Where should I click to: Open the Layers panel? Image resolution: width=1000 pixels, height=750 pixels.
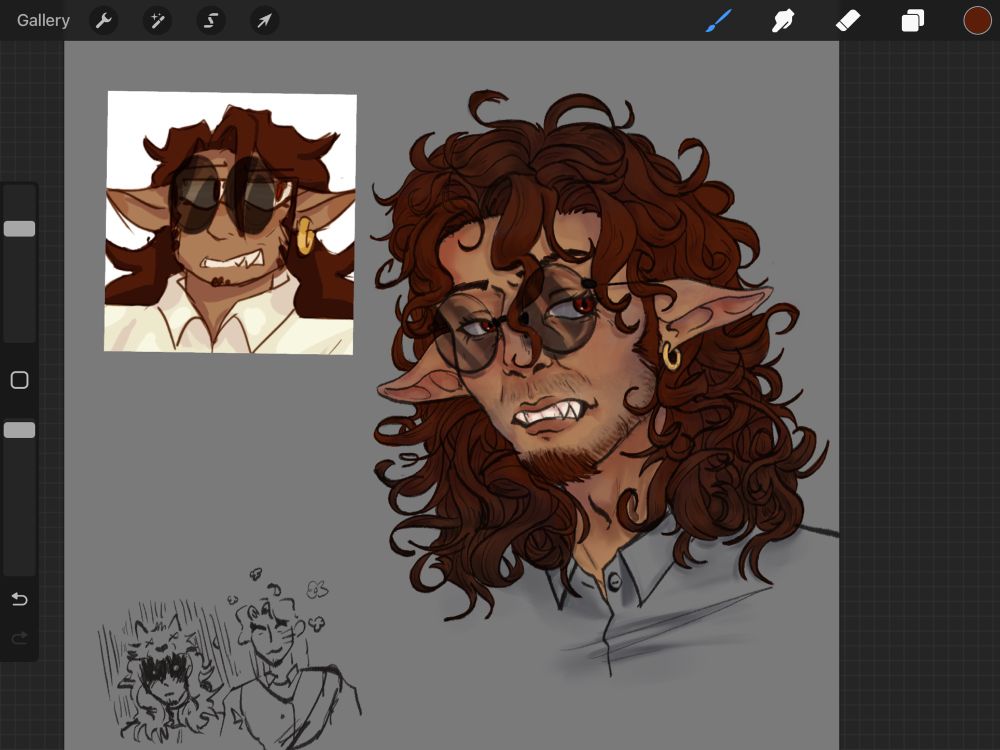[x=912, y=20]
